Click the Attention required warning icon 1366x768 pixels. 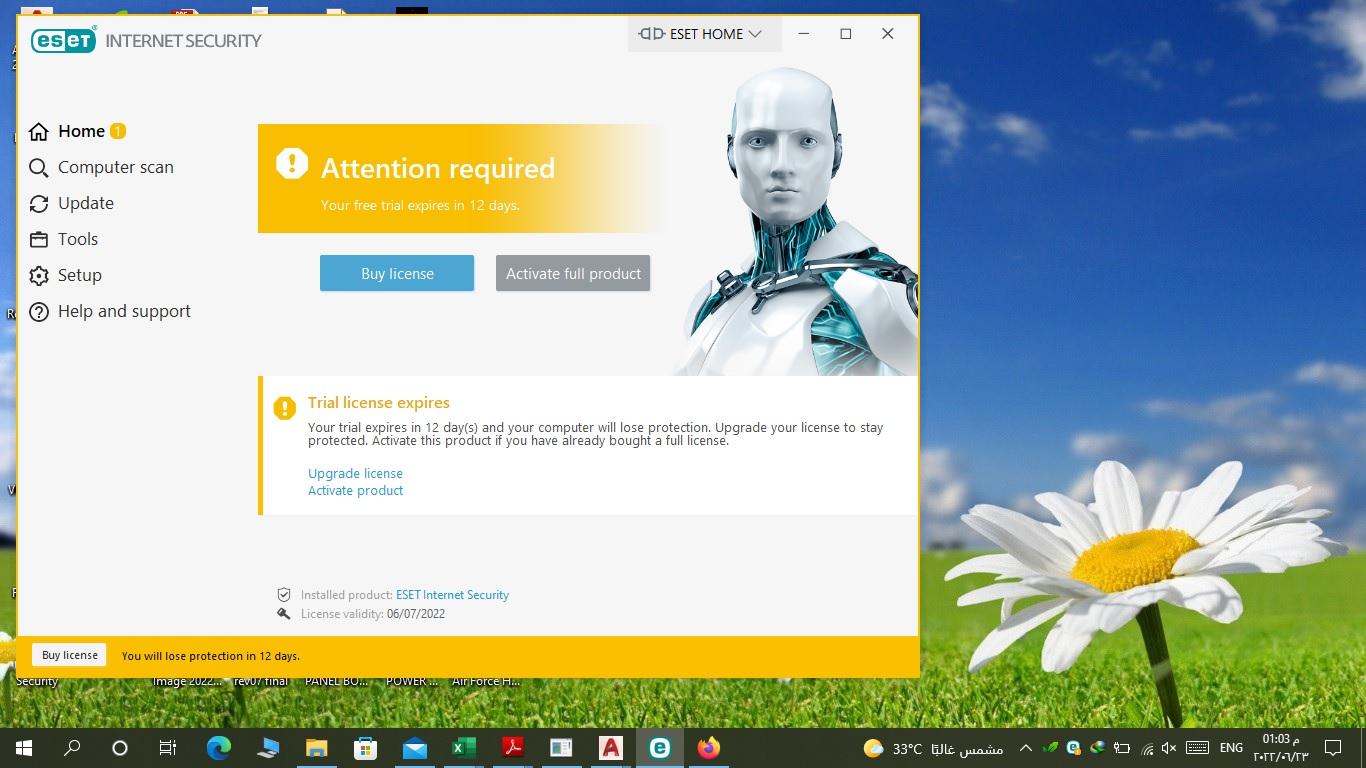point(291,163)
